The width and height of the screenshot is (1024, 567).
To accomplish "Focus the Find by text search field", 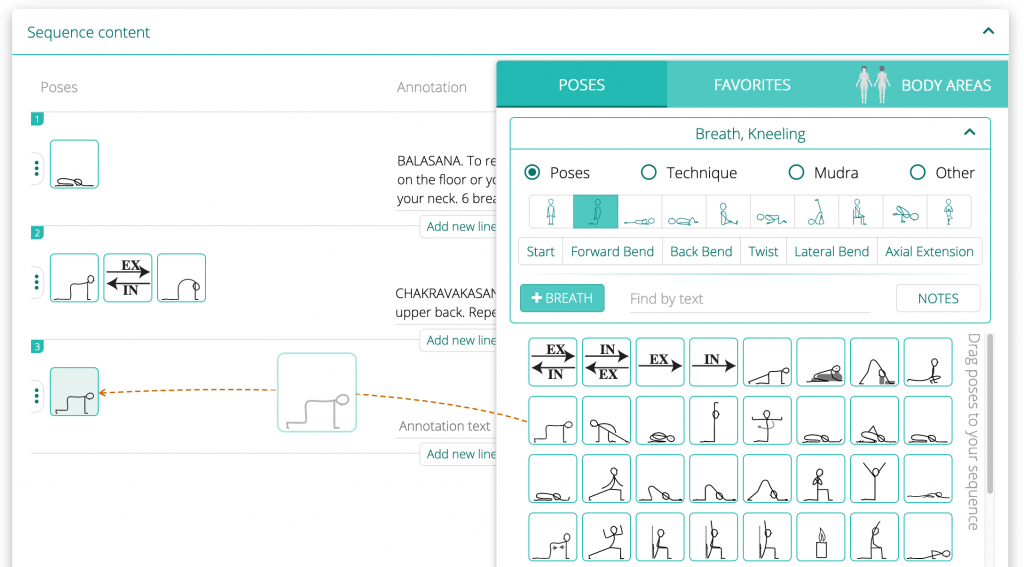I will coord(748,298).
